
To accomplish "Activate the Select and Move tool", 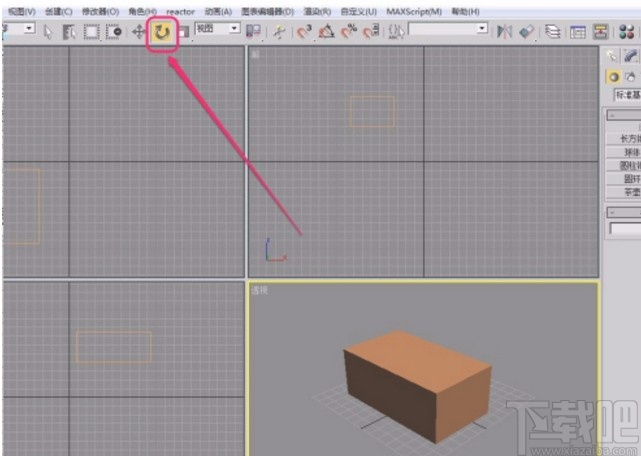I will tap(139, 31).
